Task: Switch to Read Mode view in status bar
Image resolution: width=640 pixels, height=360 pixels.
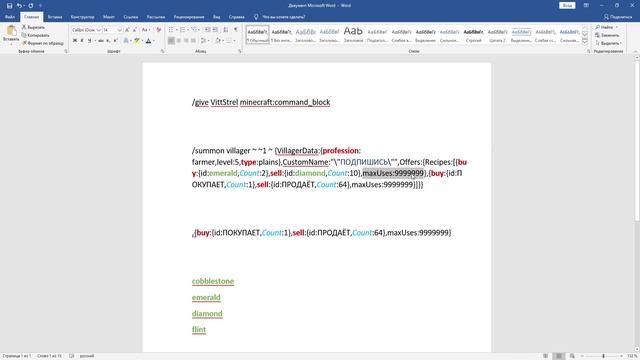Action: point(545,356)
